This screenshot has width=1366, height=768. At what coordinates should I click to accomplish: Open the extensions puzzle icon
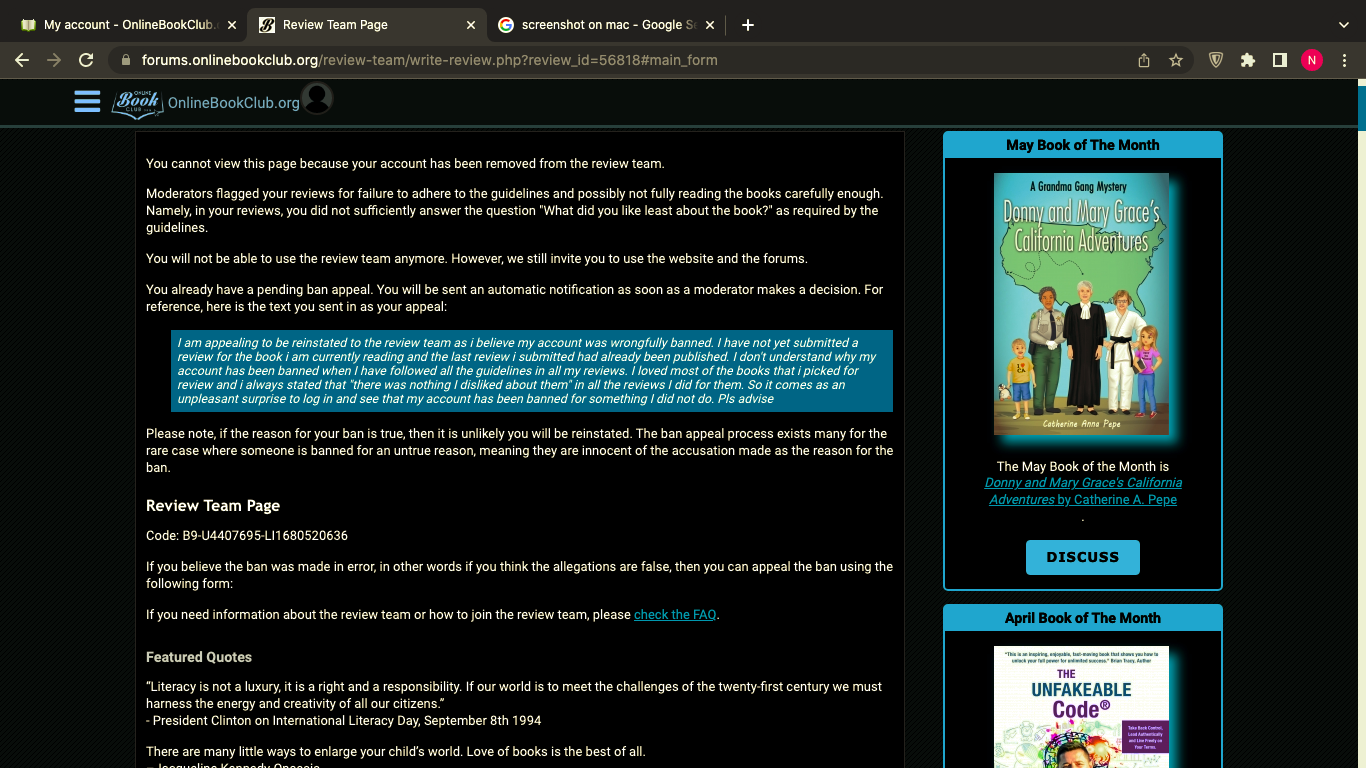(1248, 60)
